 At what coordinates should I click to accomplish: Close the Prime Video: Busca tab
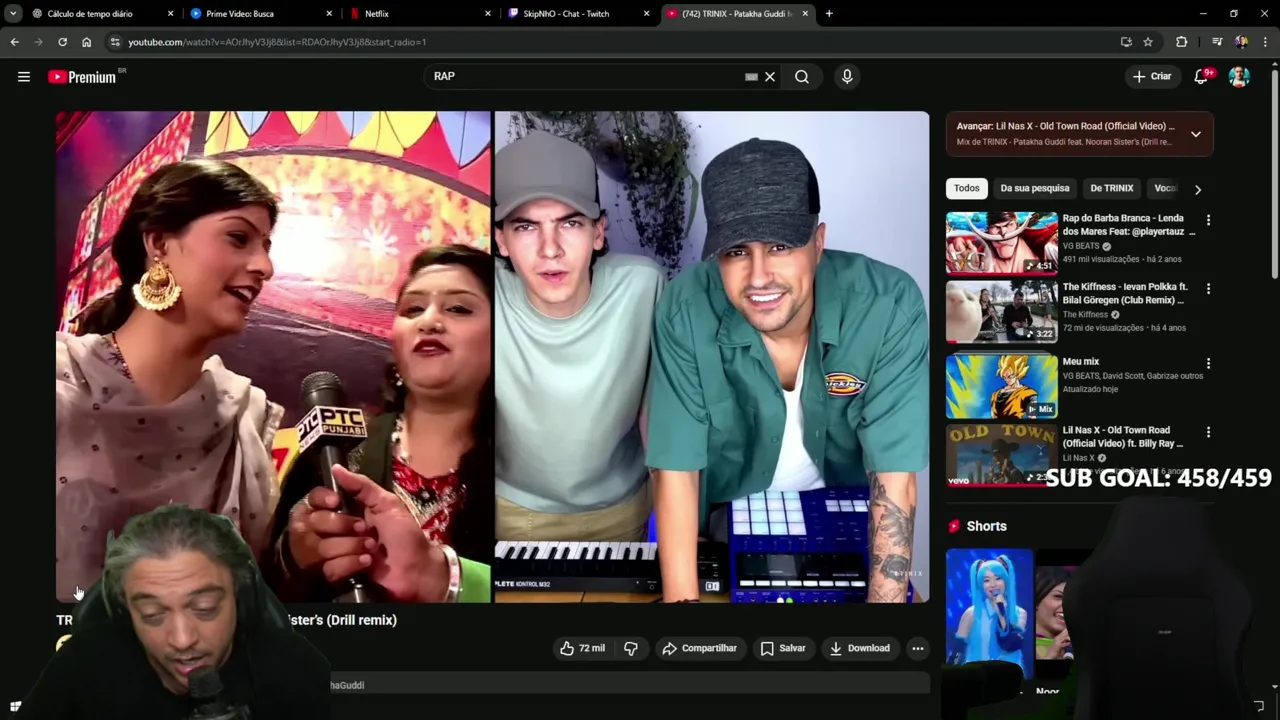(x=329, y=14)
